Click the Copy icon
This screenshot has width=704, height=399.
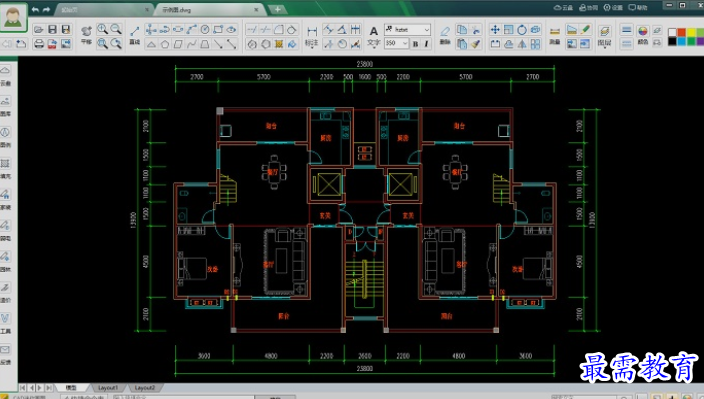tap(462, 30)
